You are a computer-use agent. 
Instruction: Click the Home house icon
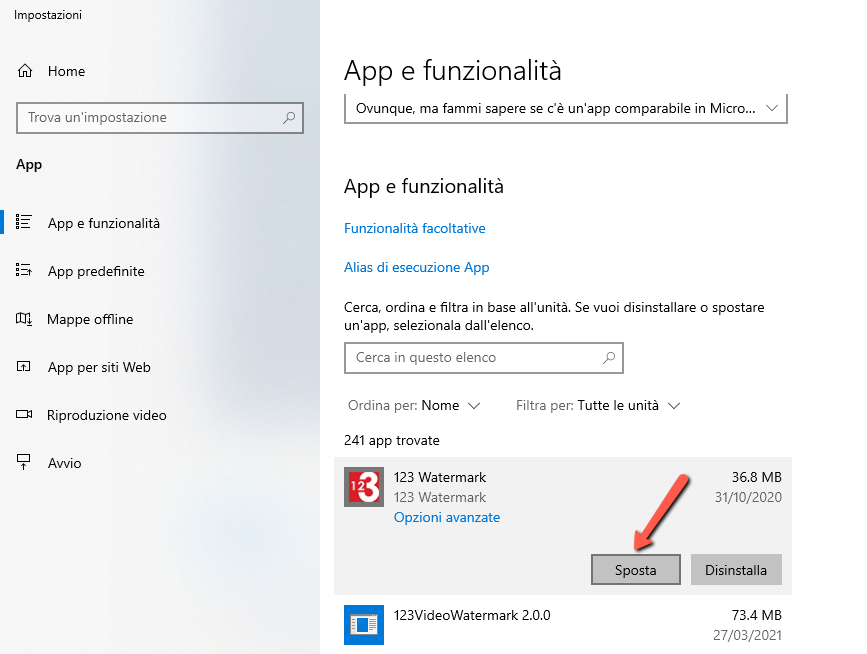25,71
